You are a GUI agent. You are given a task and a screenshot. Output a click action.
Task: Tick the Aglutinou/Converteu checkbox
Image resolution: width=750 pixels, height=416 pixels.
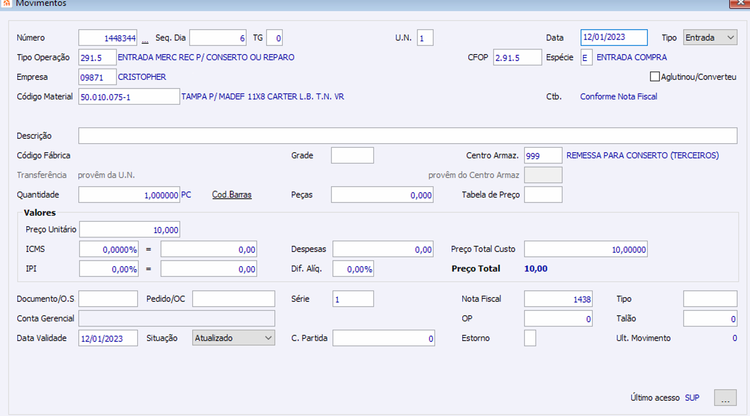click(x=654, y=77)
